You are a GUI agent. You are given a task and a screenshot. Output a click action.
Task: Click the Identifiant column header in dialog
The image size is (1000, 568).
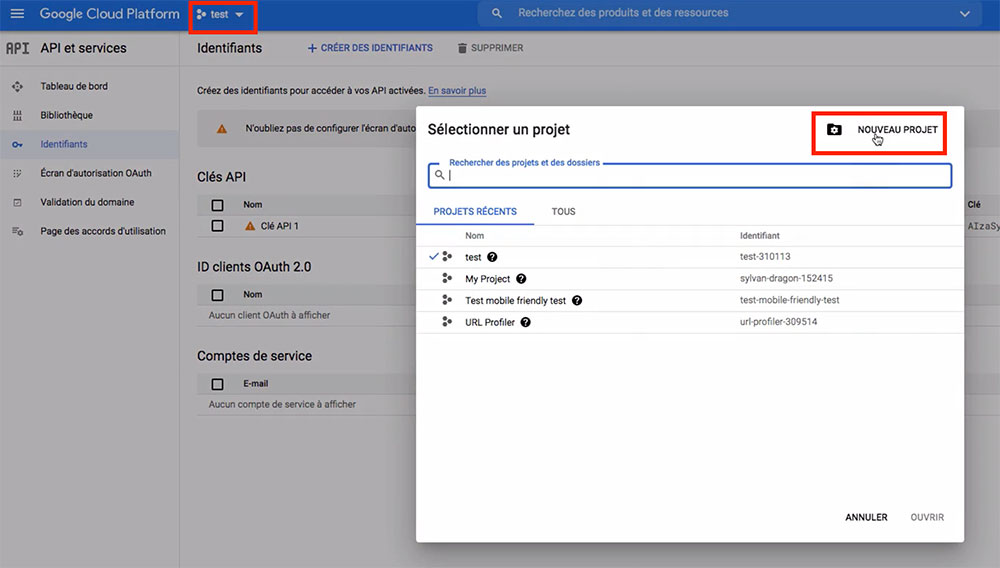[x=760, y=235]
